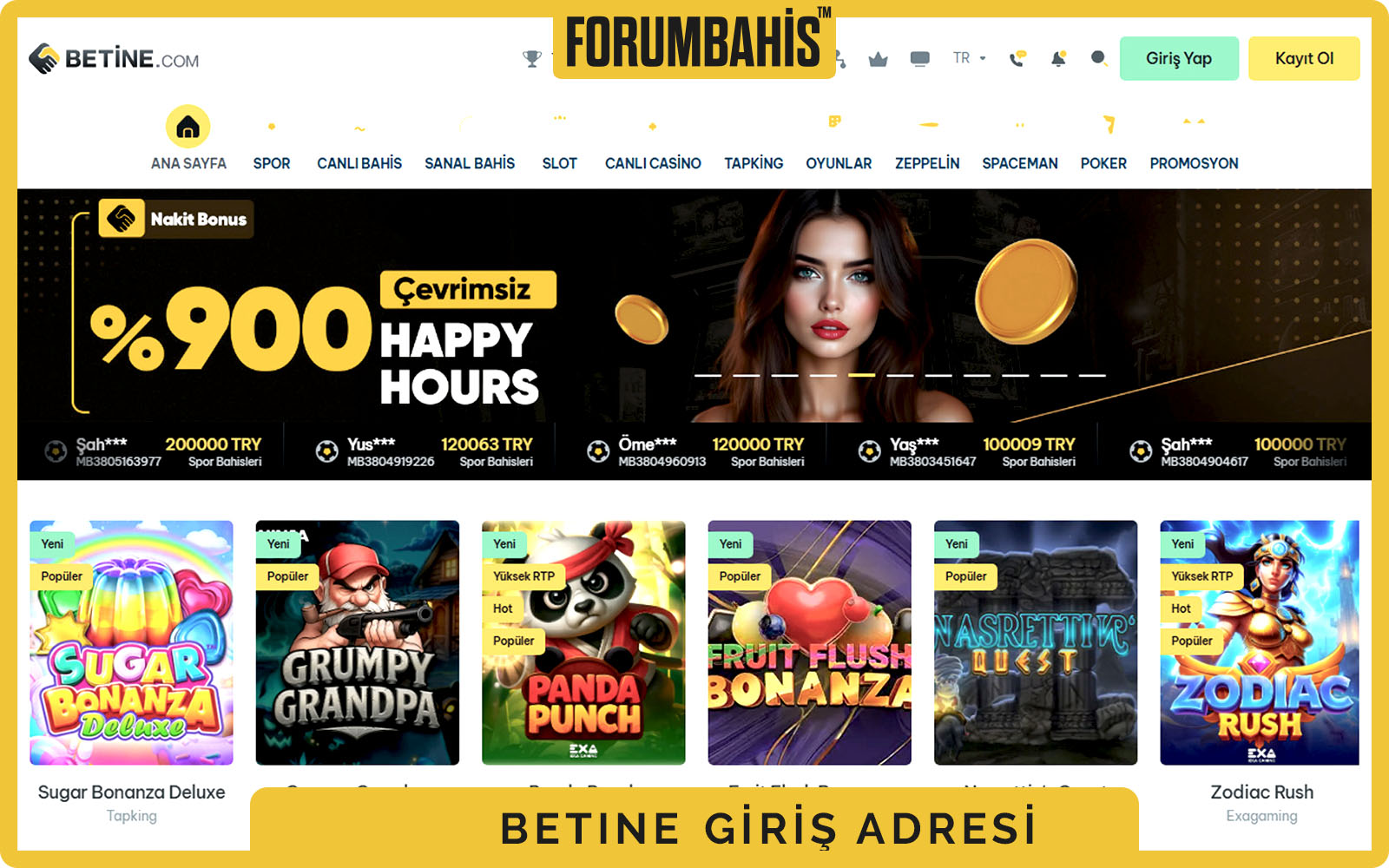Go to CANLI CASİNO section
Image resolution: width=1389 pixels, height=868 pixels.
[653, 163]
